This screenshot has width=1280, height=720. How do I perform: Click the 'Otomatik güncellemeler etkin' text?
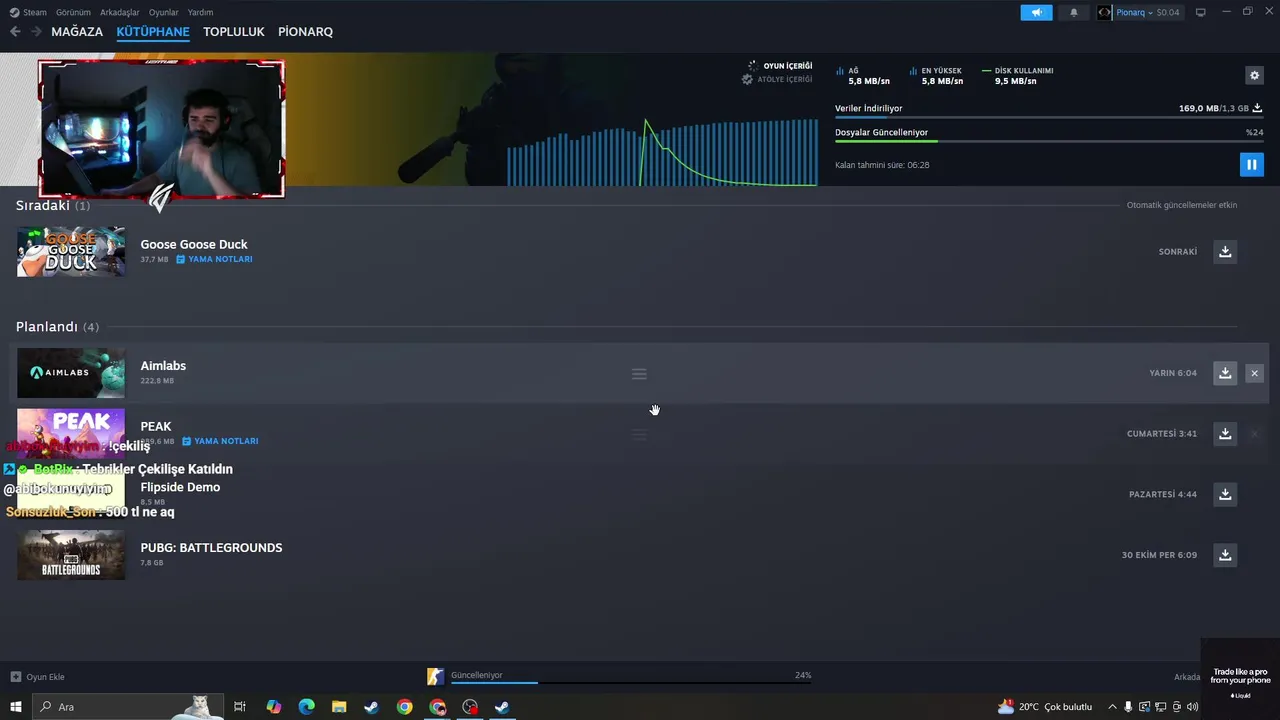pos(1182,205)
